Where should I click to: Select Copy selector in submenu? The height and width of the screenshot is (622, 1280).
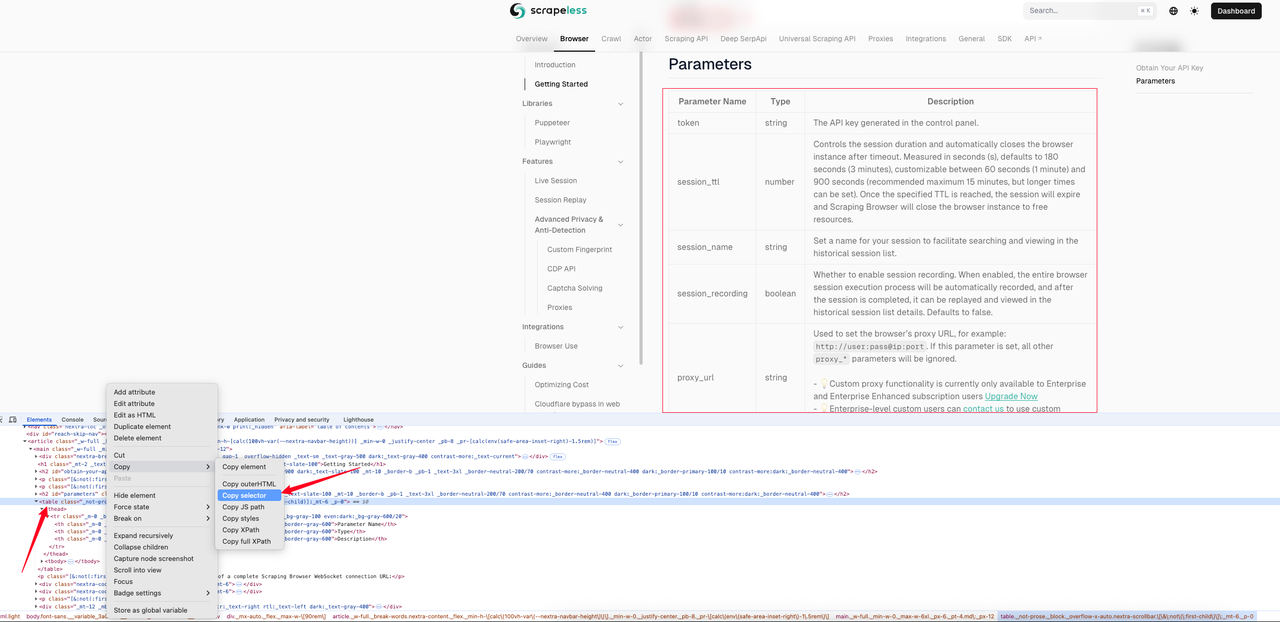[x=249, y=496]
